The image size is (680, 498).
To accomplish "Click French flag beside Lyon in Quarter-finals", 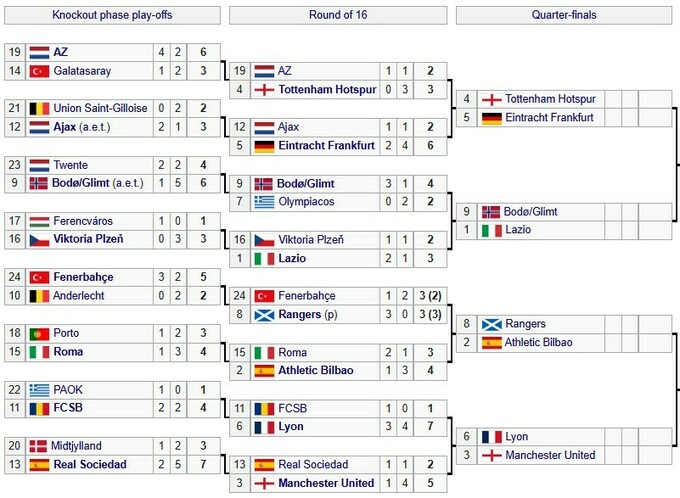I will pos(491,436).
